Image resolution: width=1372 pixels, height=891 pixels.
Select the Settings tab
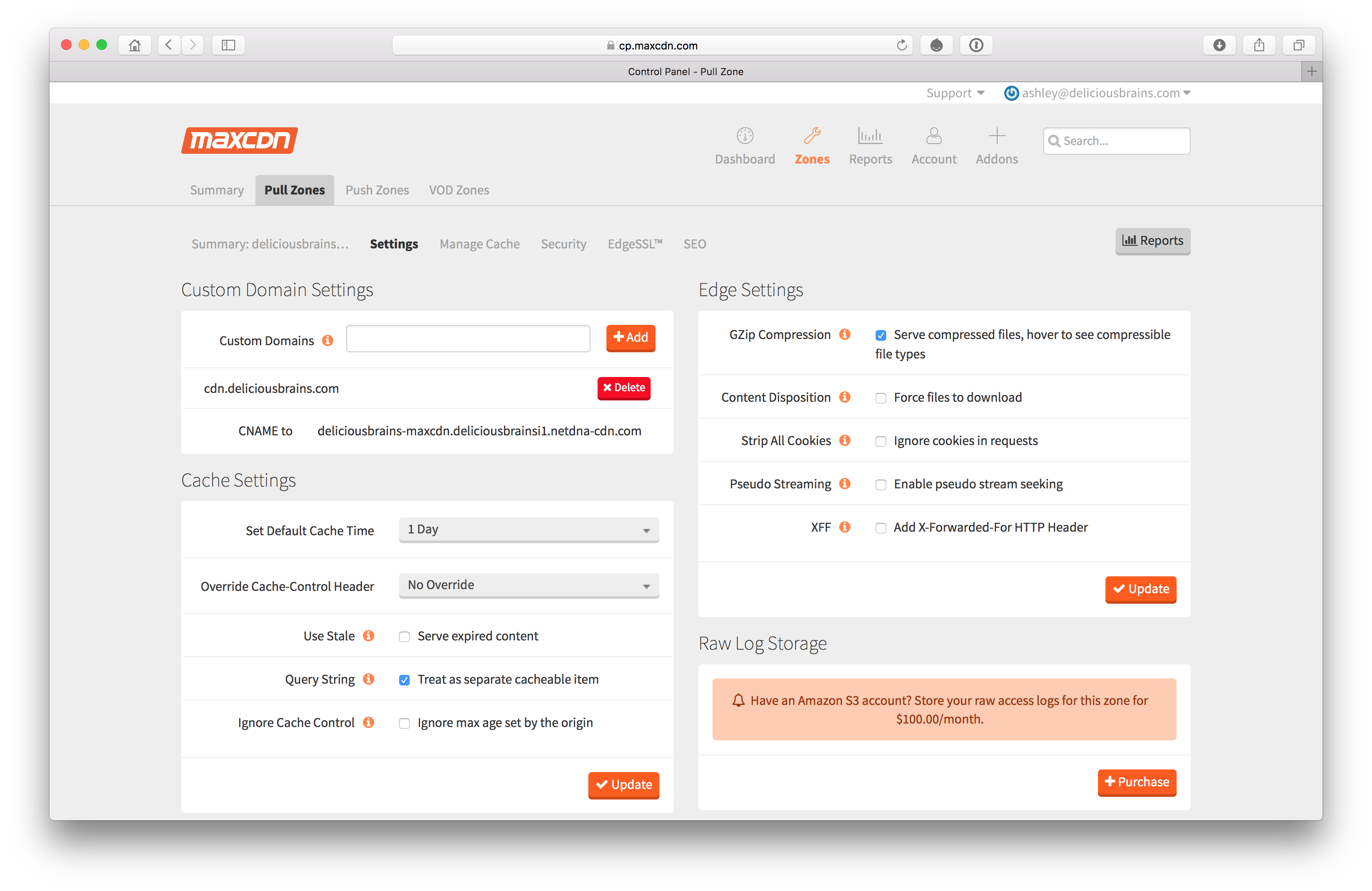[x=394, y=244]
